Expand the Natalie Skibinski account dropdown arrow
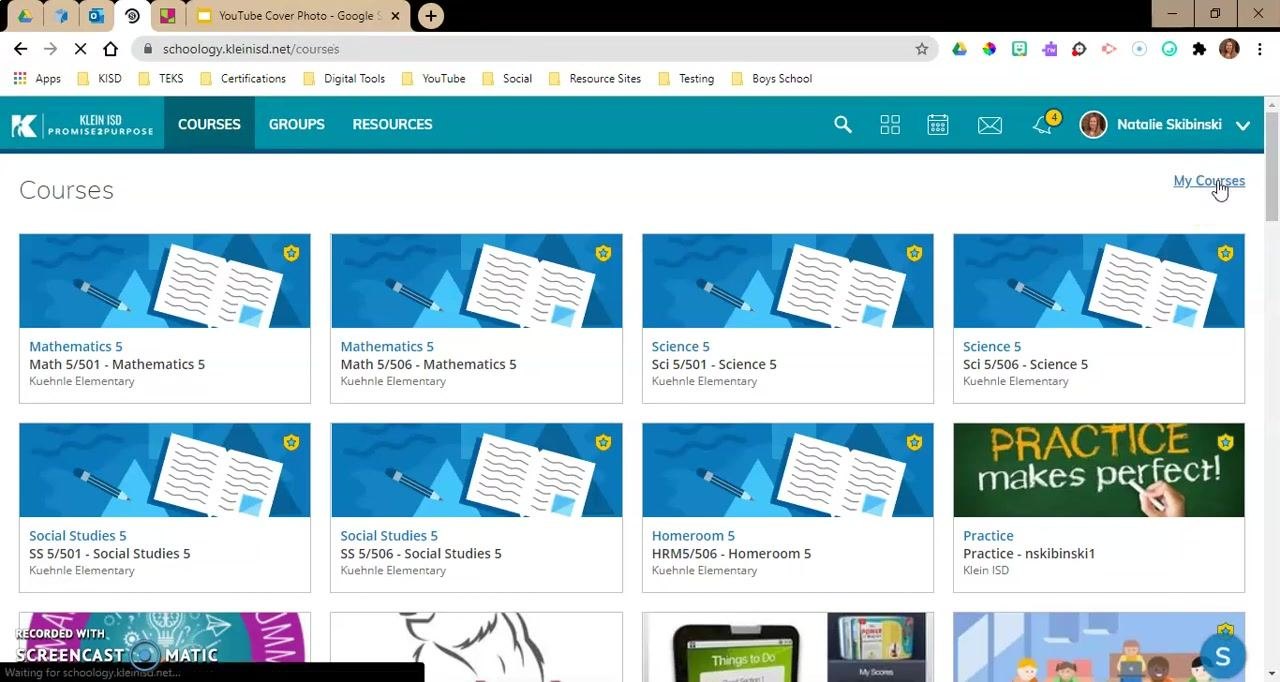Image resolution: width=1280 pixels, height=682 pixels. point(1243,125)
